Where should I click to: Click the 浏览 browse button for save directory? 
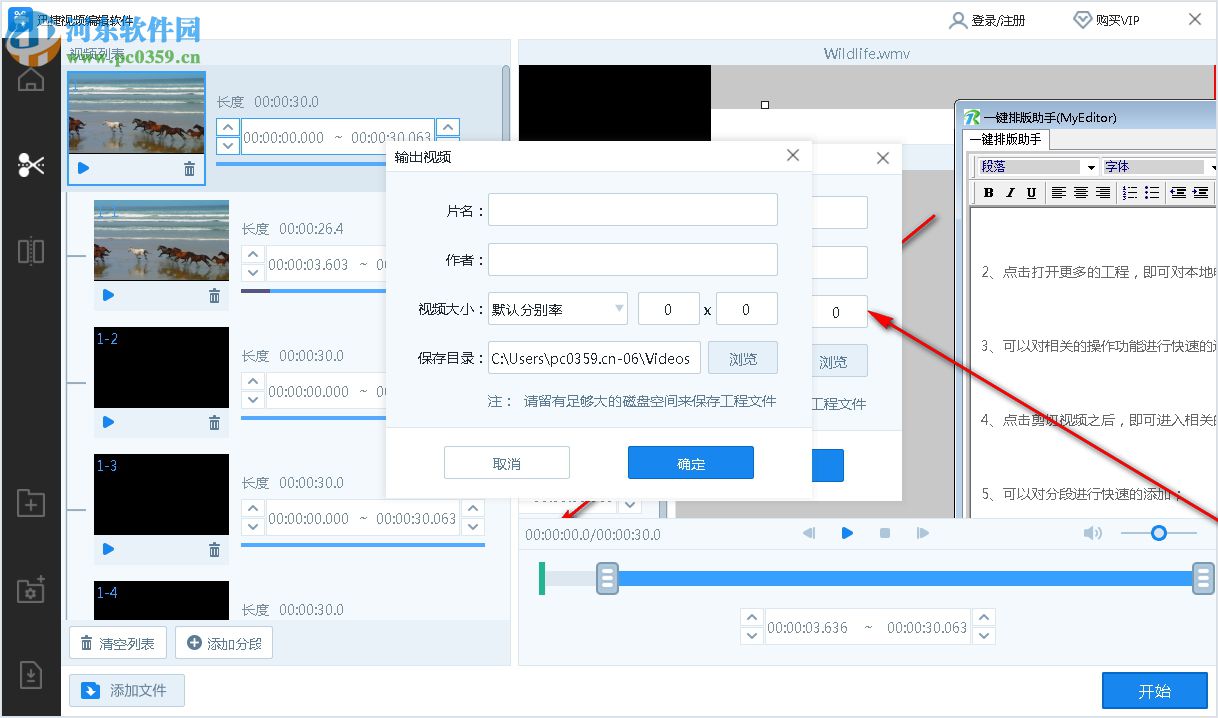[743, 358]
